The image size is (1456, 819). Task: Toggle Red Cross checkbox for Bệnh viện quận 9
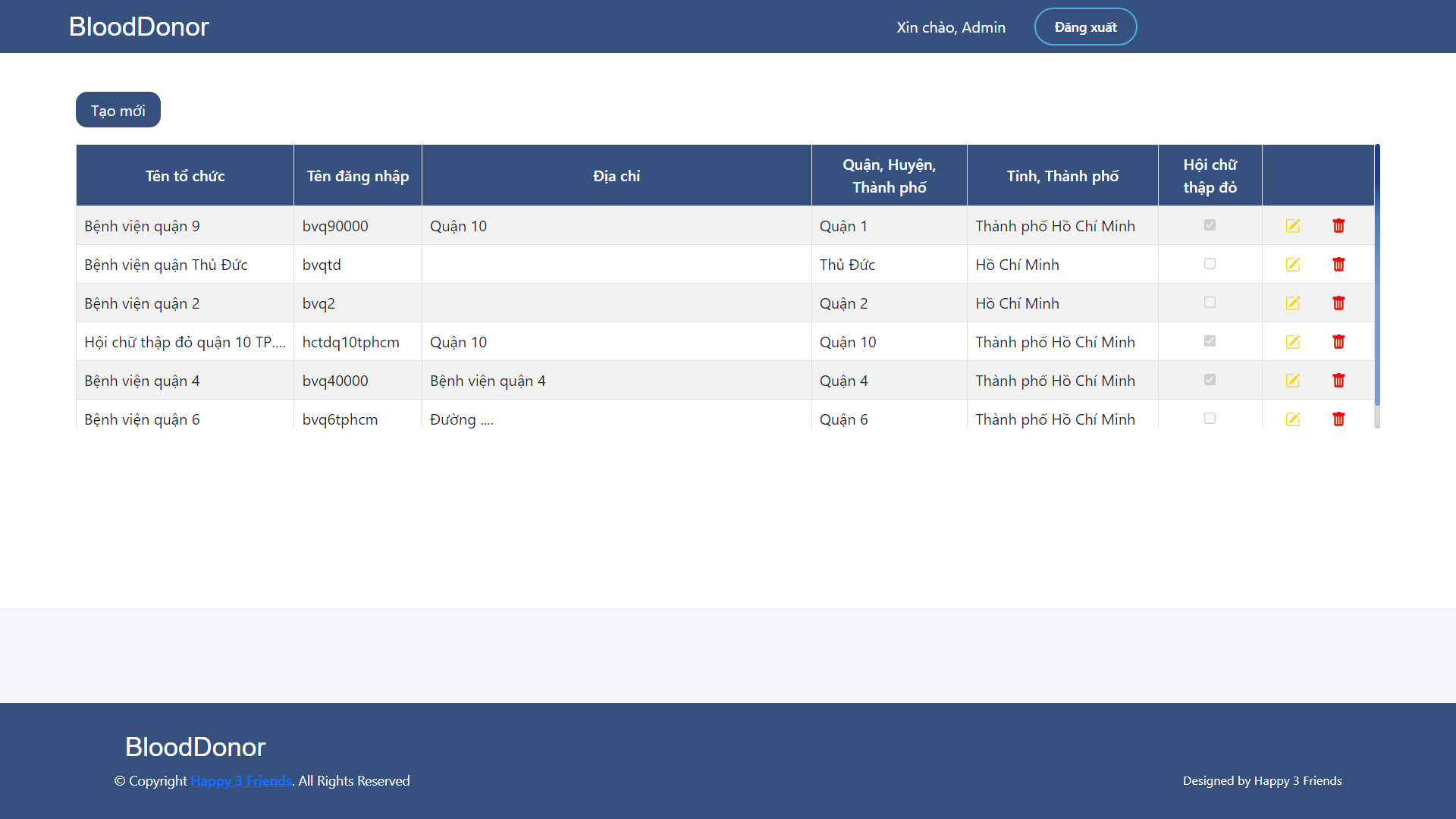coord(1210,225)
